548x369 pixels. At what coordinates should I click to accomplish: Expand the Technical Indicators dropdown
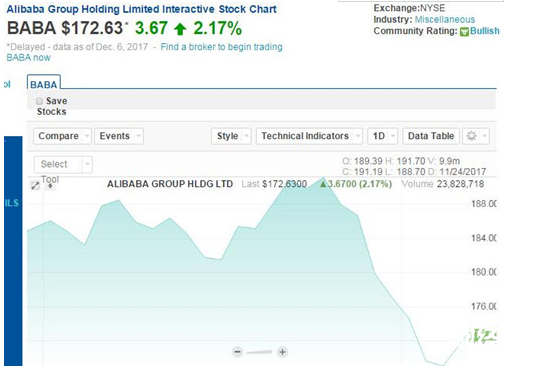pos(309,136)
